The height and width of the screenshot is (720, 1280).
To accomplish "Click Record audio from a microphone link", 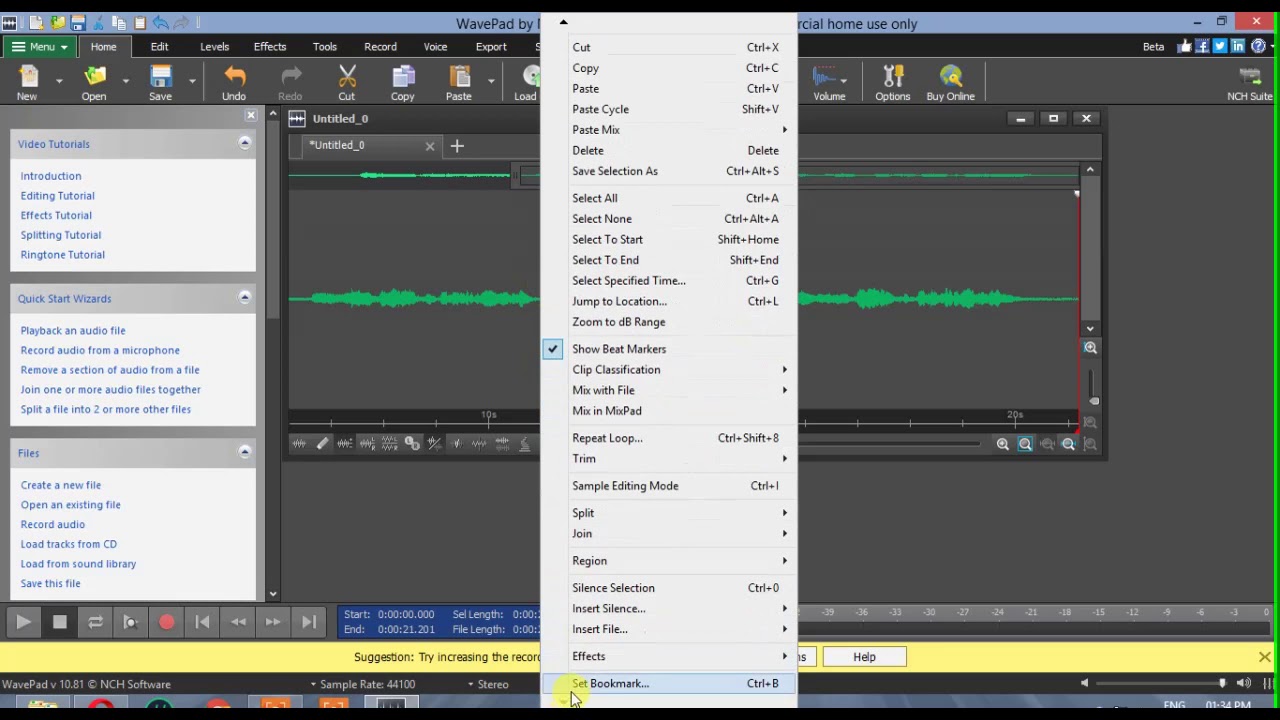I will pyautogui.click(x=100, y=350).
